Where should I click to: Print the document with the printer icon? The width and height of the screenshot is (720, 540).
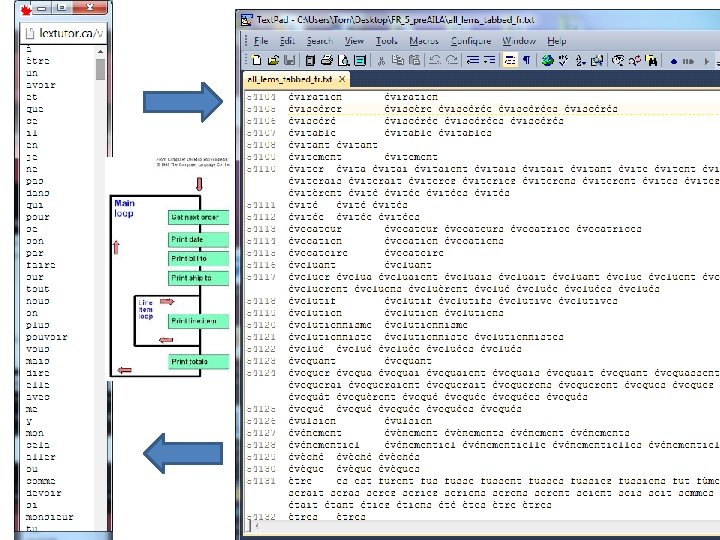(326, 60)
